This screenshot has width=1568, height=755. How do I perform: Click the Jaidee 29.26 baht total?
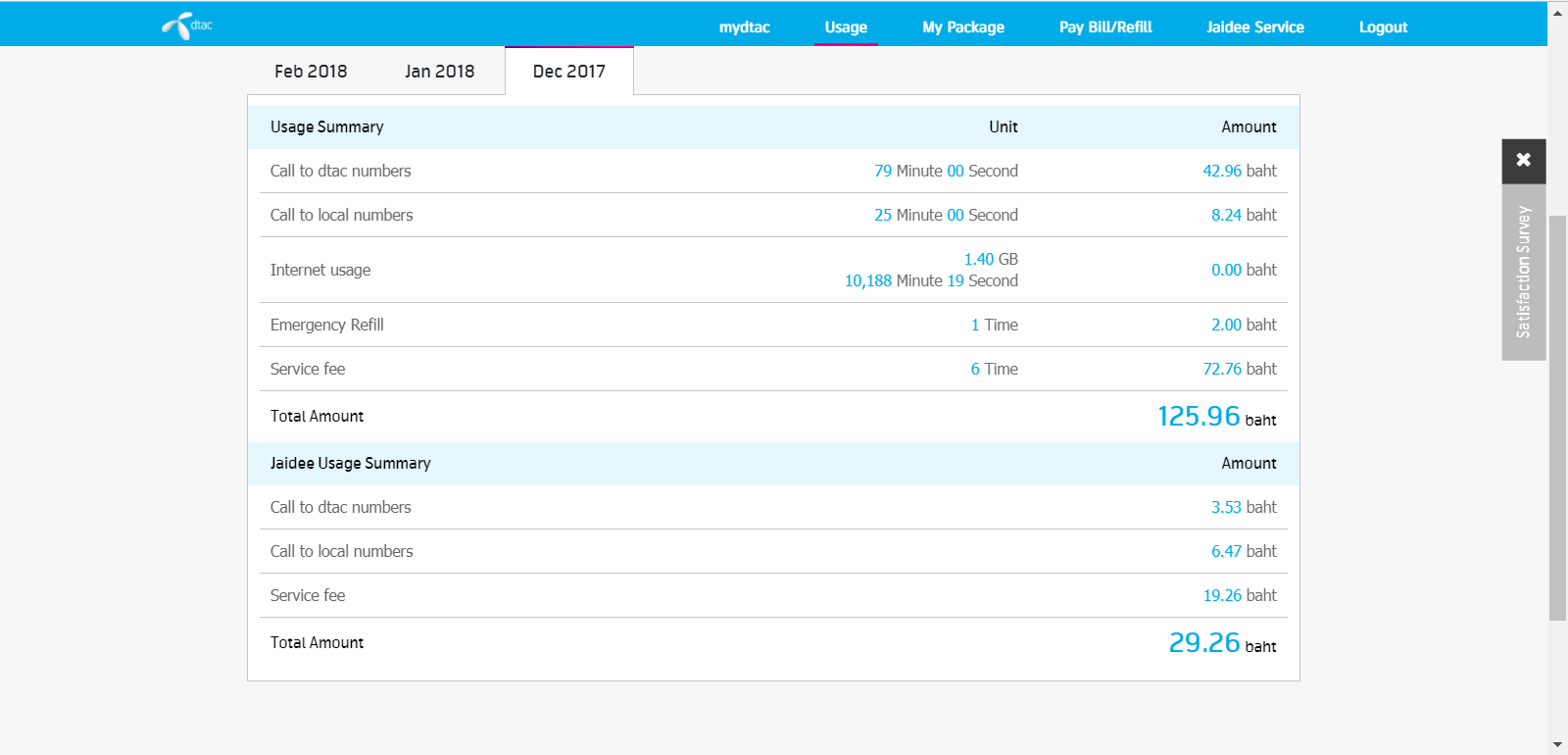click(1221, 643)
